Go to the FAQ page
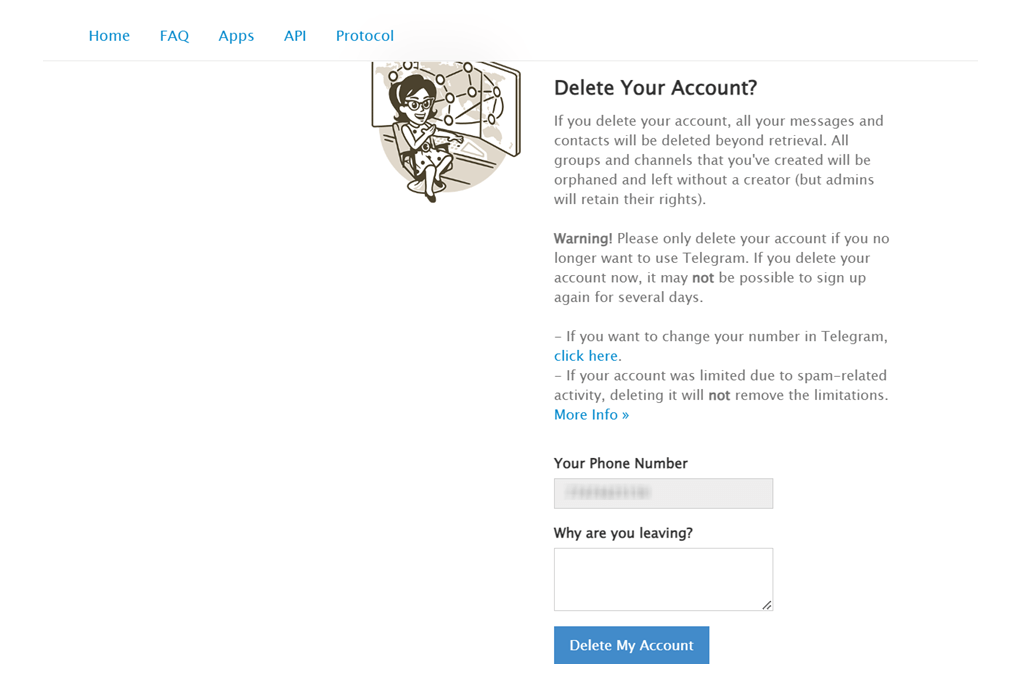 (174, 36)
